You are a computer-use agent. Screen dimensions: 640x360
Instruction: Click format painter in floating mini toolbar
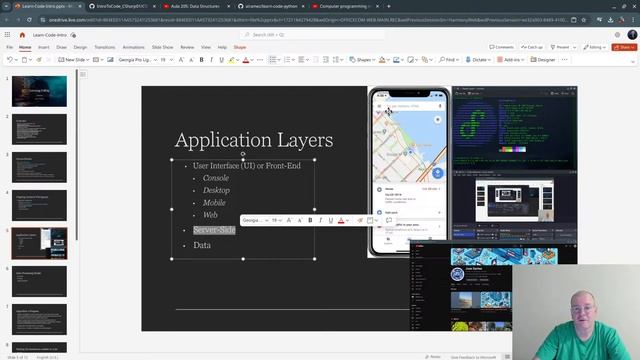coord(360,220)
